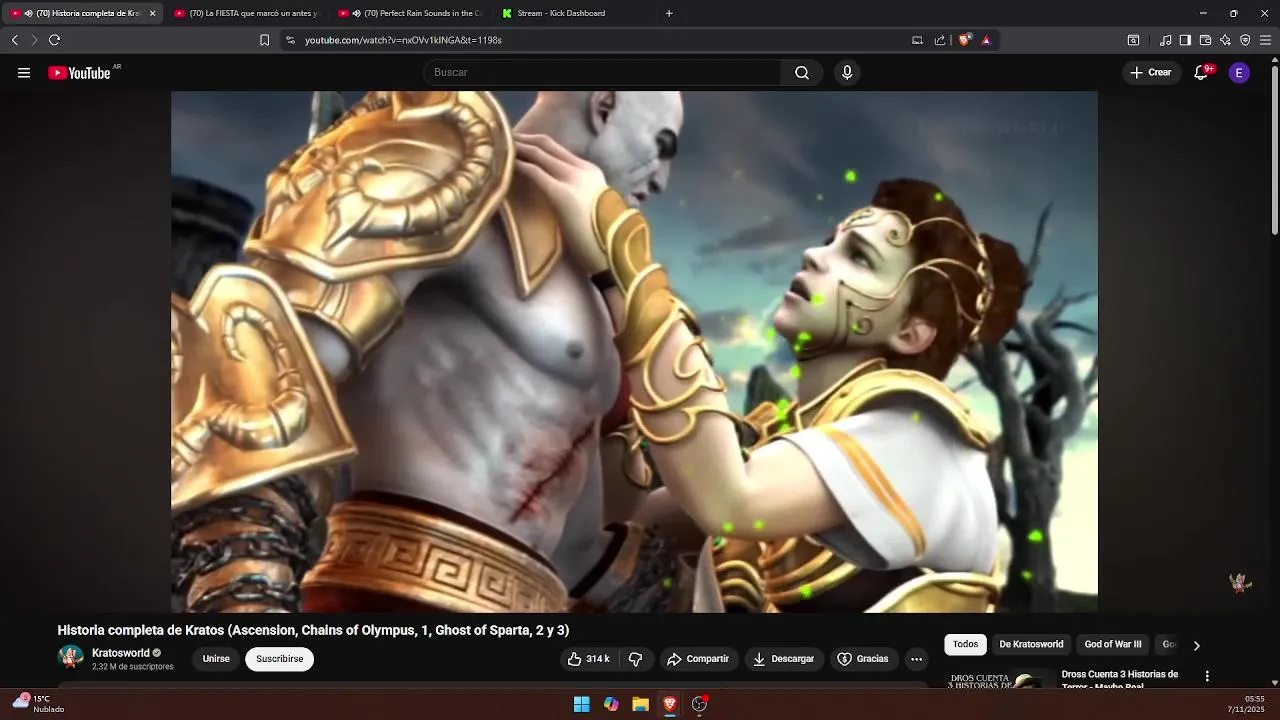Open Kratosworld channel avatar
Screen dimensions: 1280x720
tap(71, 657)
